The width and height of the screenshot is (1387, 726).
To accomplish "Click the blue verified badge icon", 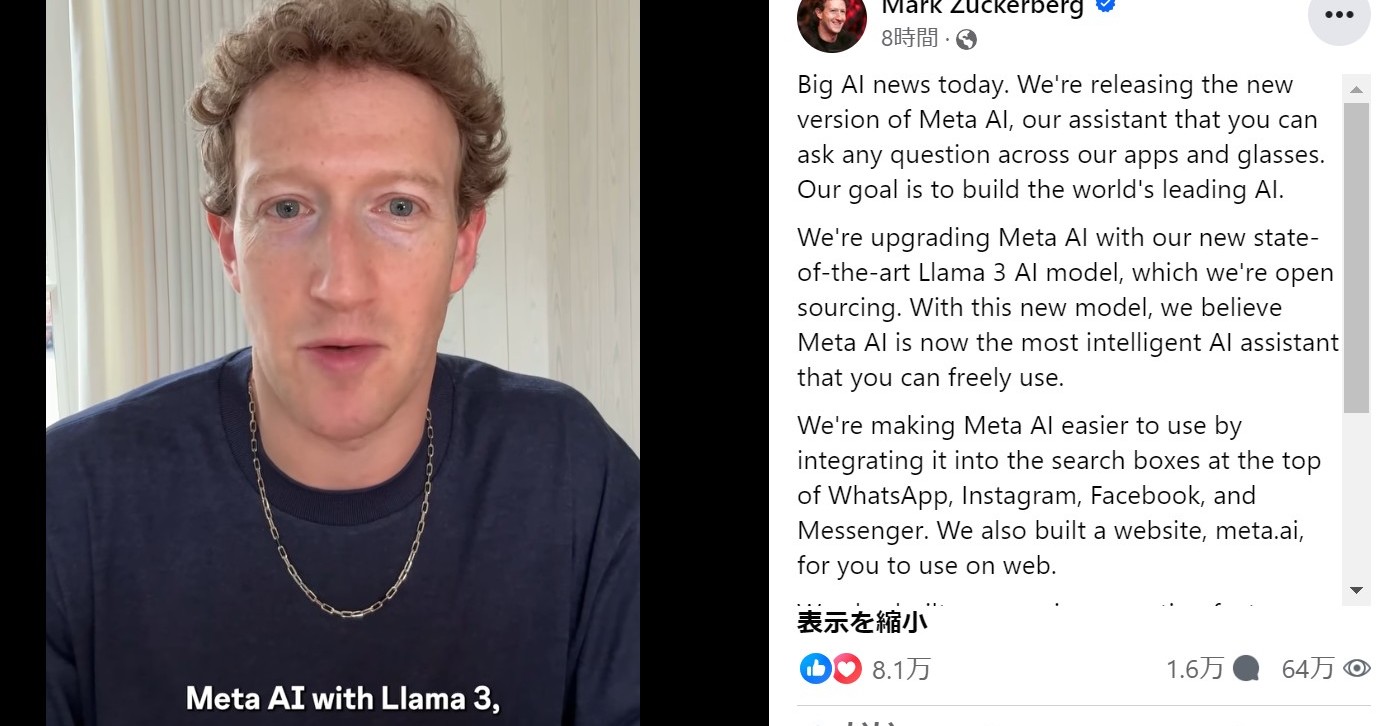I will (1106, 6).
